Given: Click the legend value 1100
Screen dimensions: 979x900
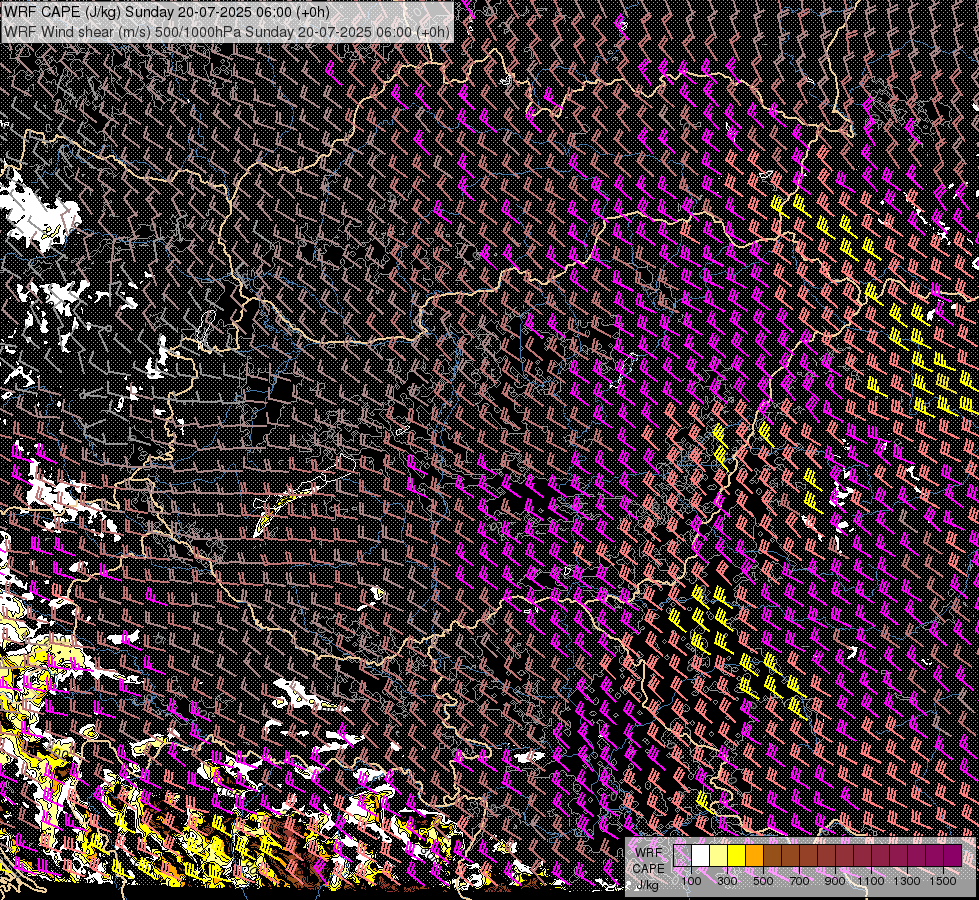Looking at the screenshot, I should pyautogui.click(x=871, y=881).
